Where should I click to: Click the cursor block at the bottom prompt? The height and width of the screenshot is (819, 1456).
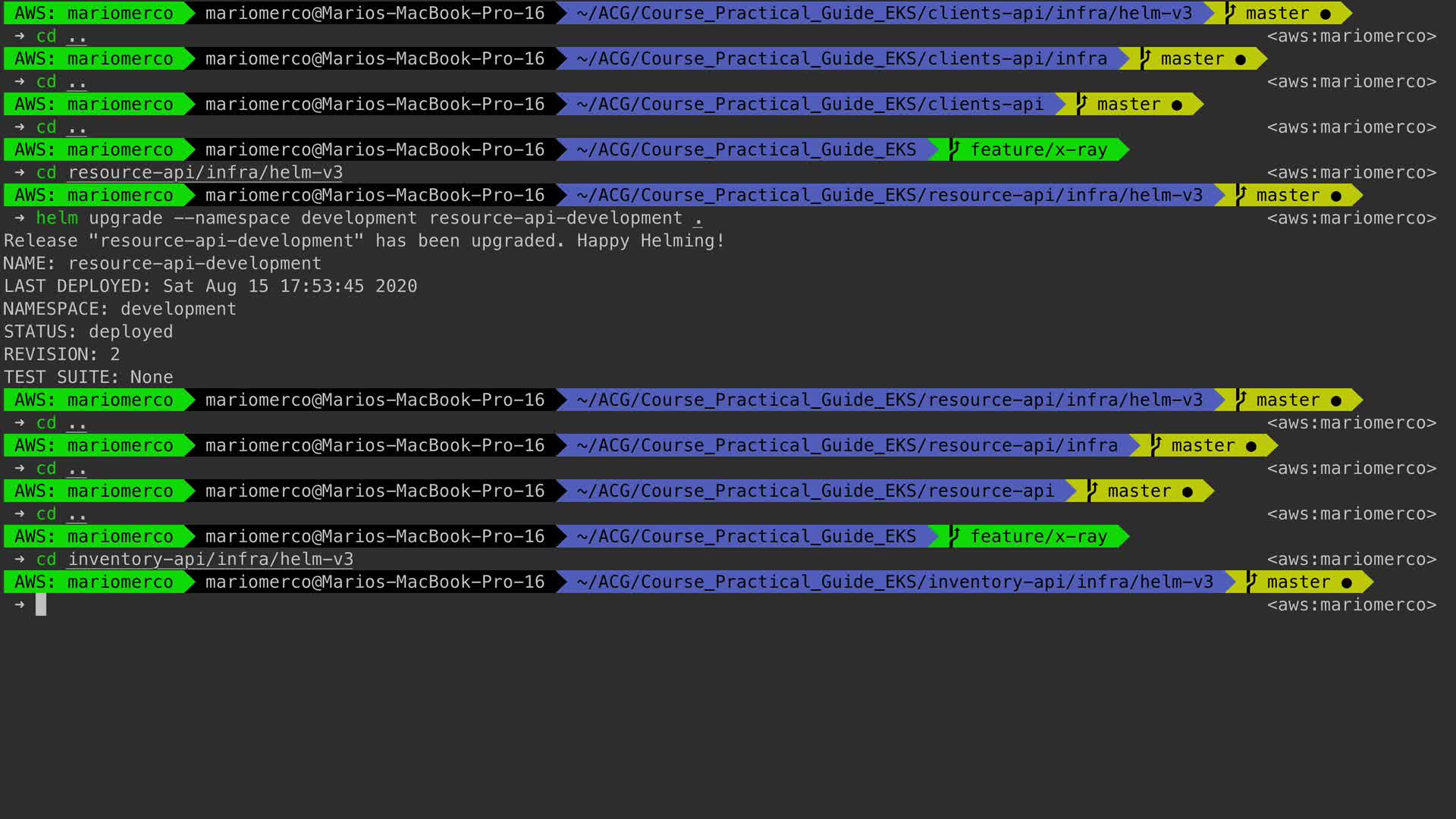pos(41,604)
